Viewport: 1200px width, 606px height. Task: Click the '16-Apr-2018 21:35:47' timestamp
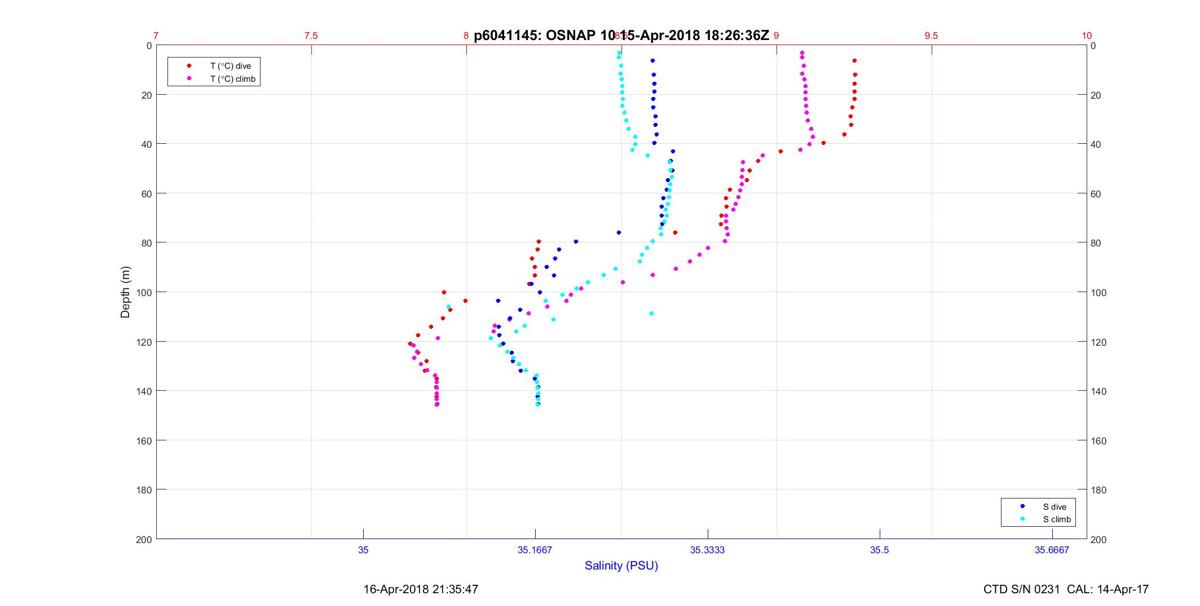pyautogui.click(x=420, y=590)
